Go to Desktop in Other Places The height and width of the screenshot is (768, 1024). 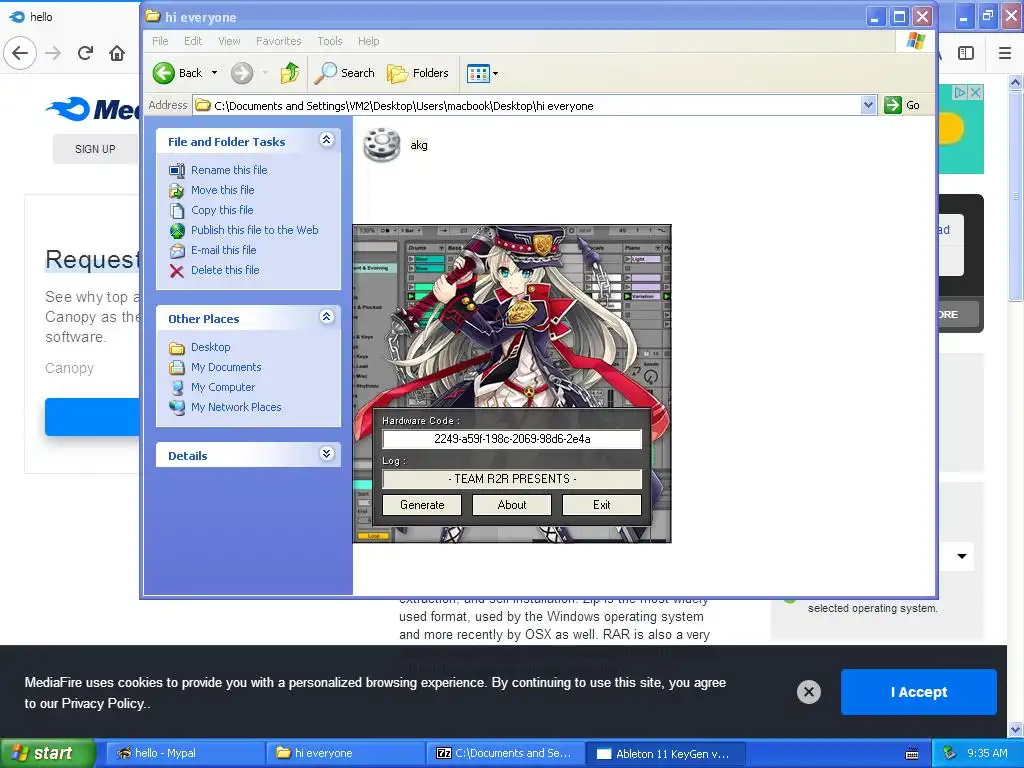(x=210, y=347)
